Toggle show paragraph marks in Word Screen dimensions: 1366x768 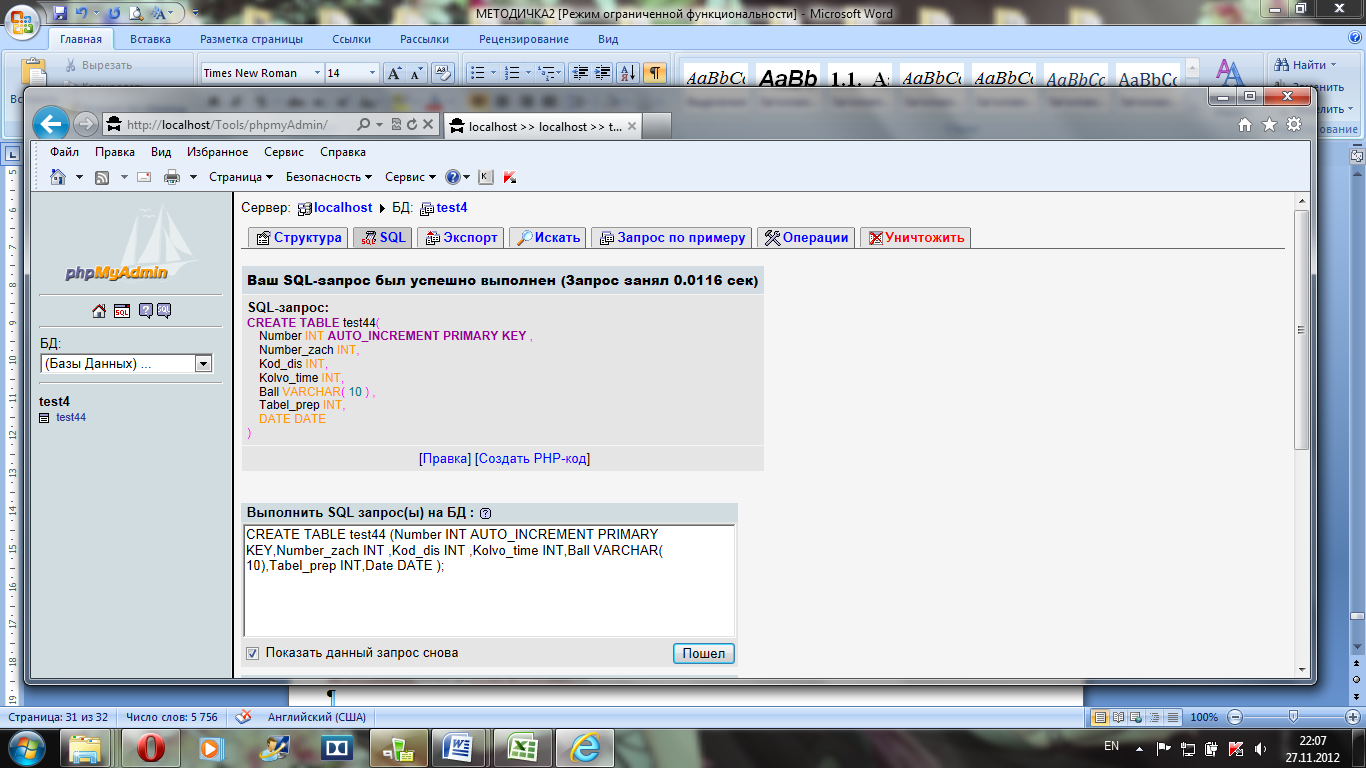(x=655, y=73)
